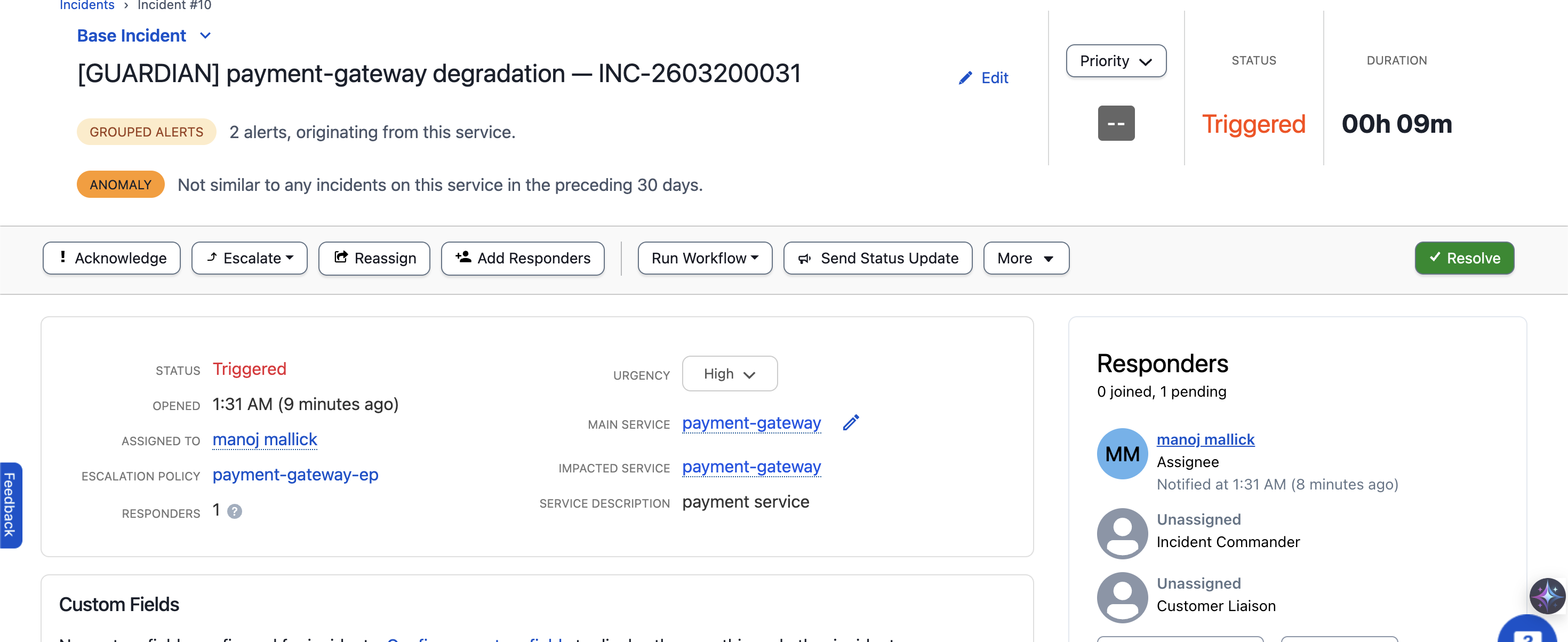Screen dimensions: 1568x642
Task: Open the More actions menu
Action: [1026, 258]
